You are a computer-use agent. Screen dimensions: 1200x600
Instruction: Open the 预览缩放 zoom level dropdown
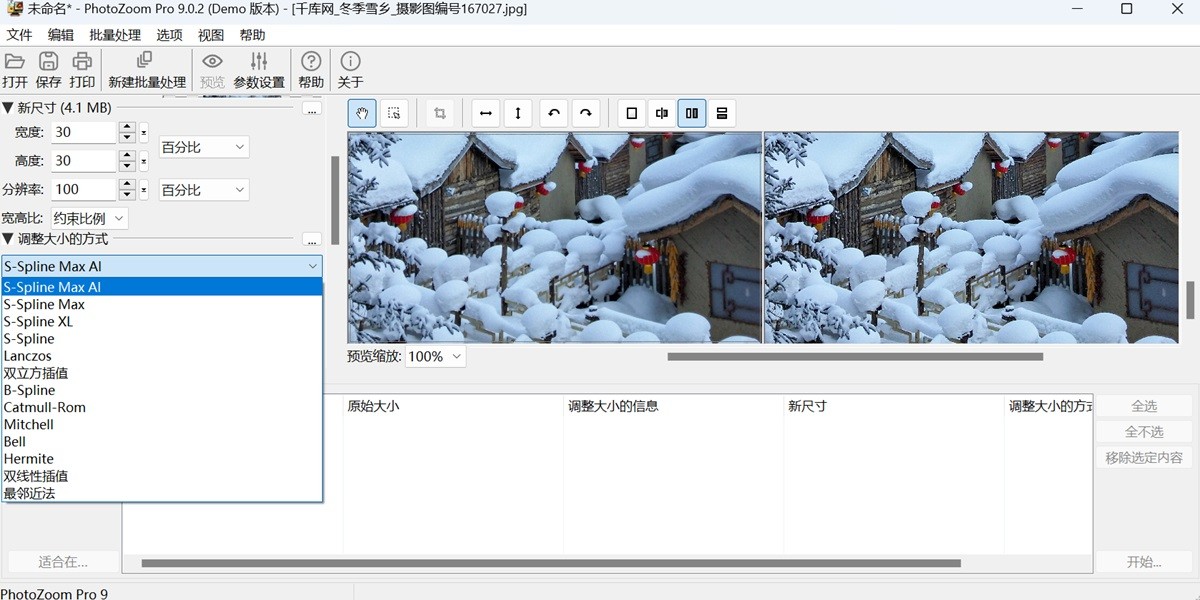pyautogui.click(x=434, y=356)
